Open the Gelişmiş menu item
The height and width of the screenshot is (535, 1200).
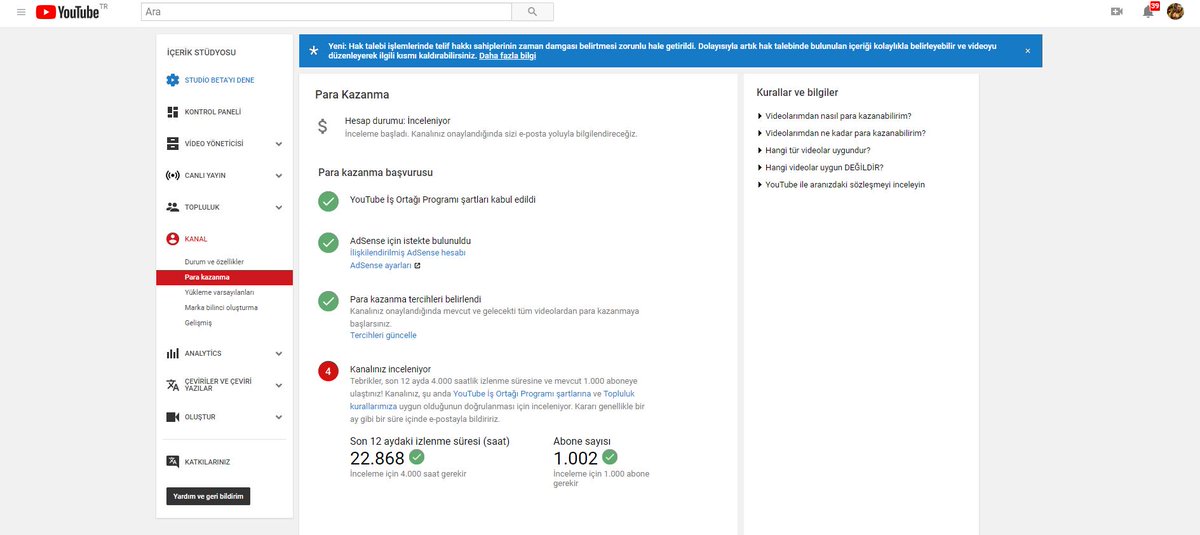pyautogui.click(x=198, y=323)
